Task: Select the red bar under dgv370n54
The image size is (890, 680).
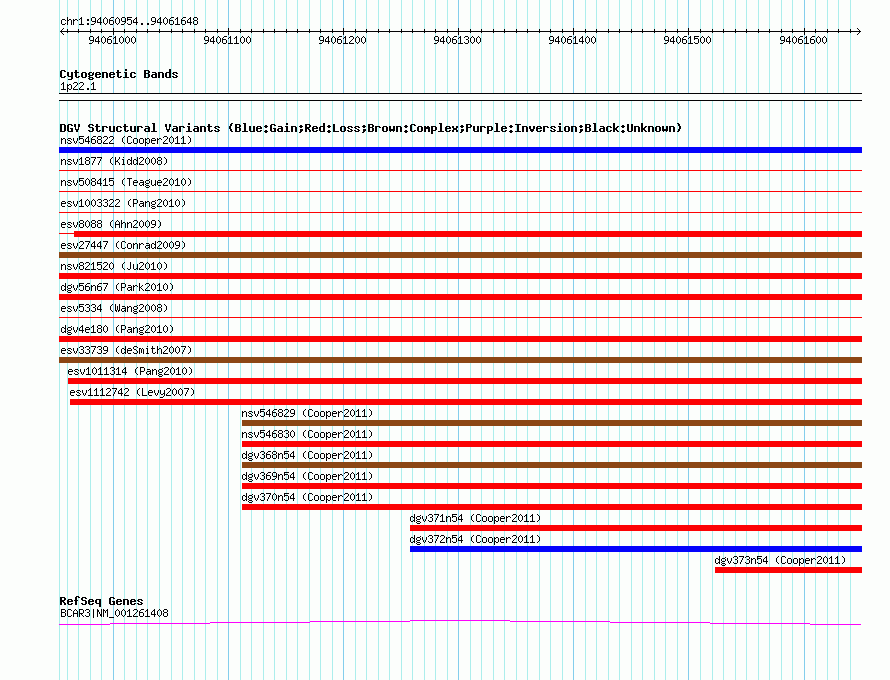Action: pos(552,507)
